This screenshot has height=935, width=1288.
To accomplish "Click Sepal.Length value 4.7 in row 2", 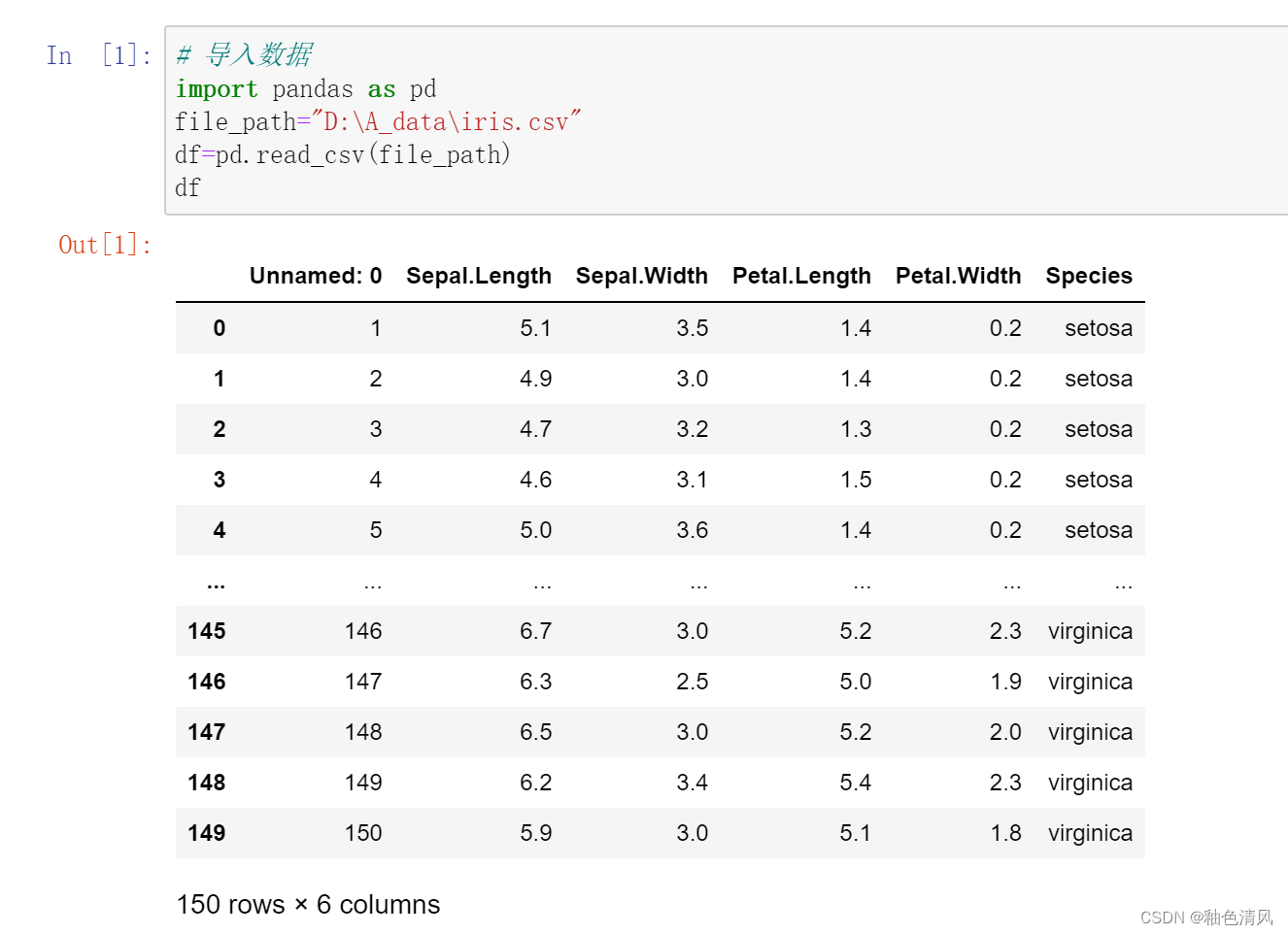I will tap(535, 429).
